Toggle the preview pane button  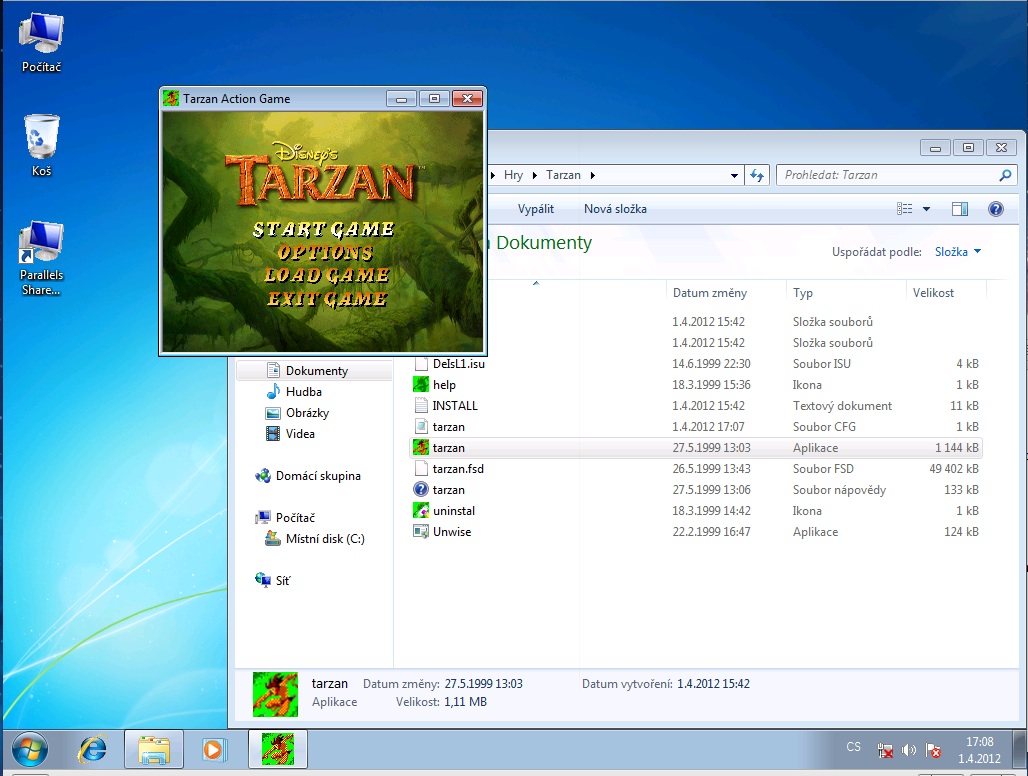coord(960,209)
